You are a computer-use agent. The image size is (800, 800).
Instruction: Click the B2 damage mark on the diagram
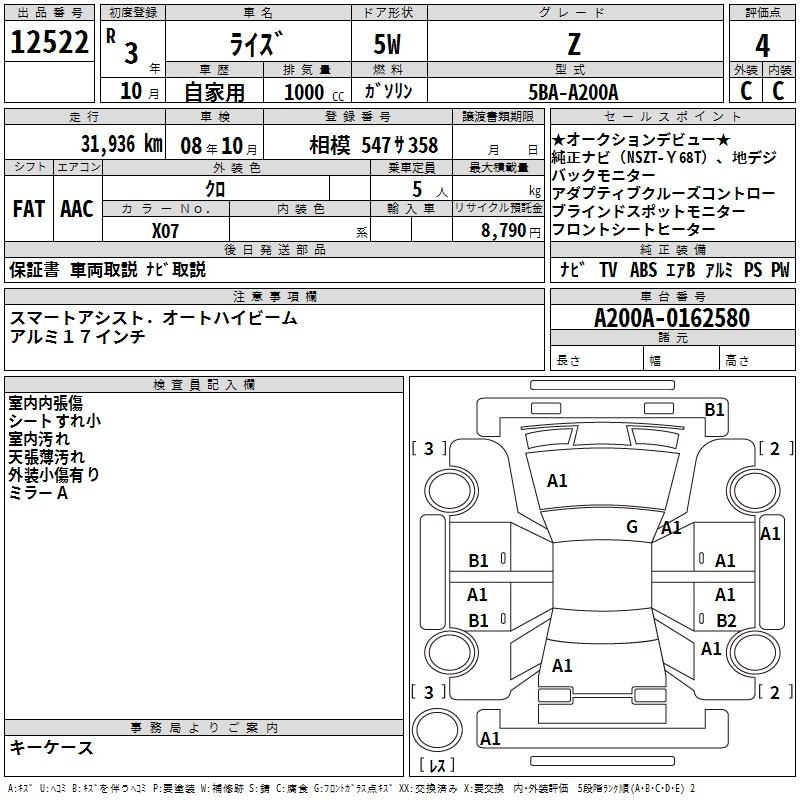(x=725, y=620)
